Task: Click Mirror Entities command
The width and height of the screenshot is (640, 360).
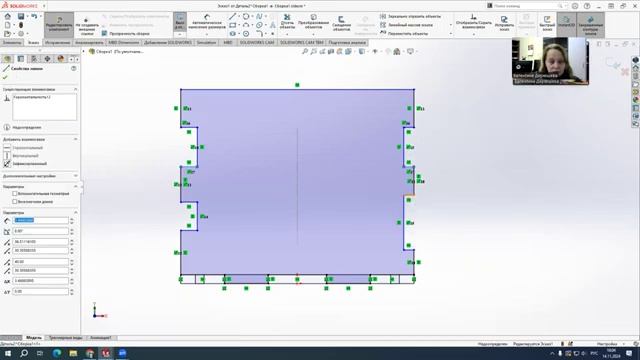Action: [x=410, y=16]
